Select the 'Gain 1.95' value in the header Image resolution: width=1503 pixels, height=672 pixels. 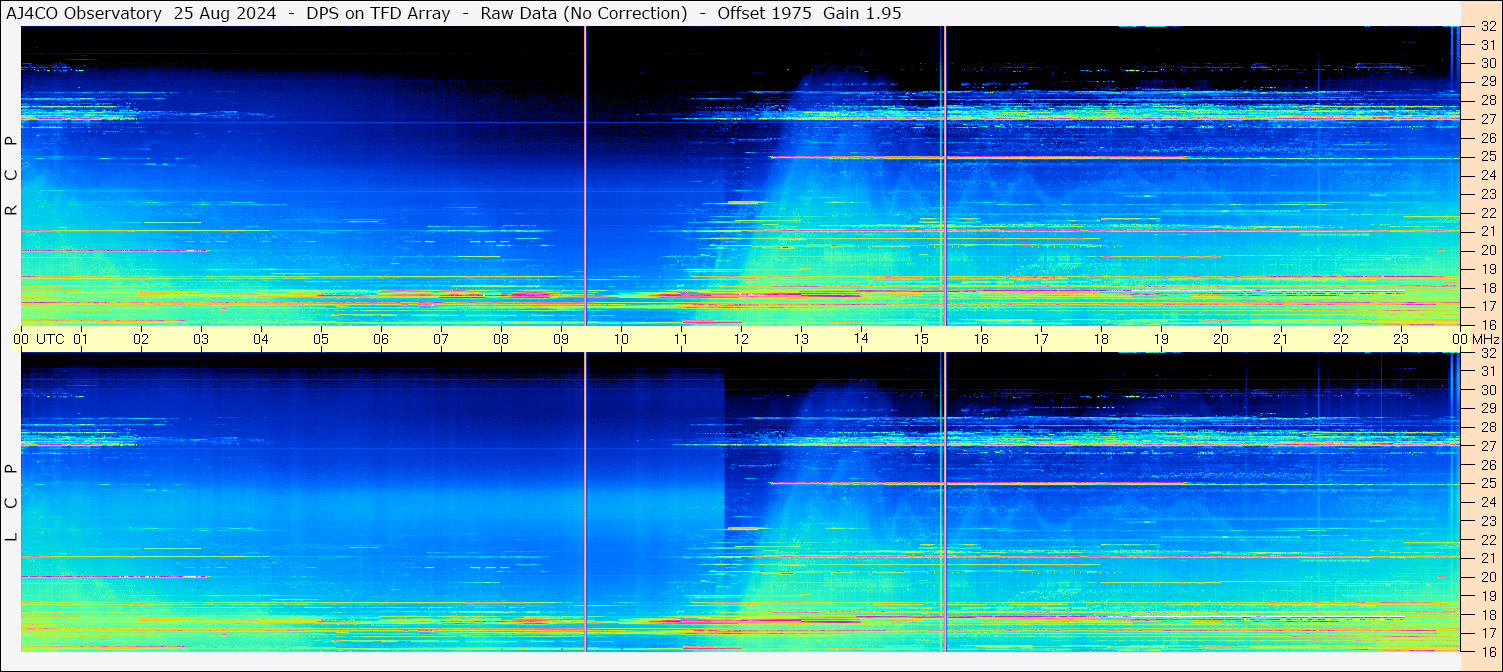862,13
